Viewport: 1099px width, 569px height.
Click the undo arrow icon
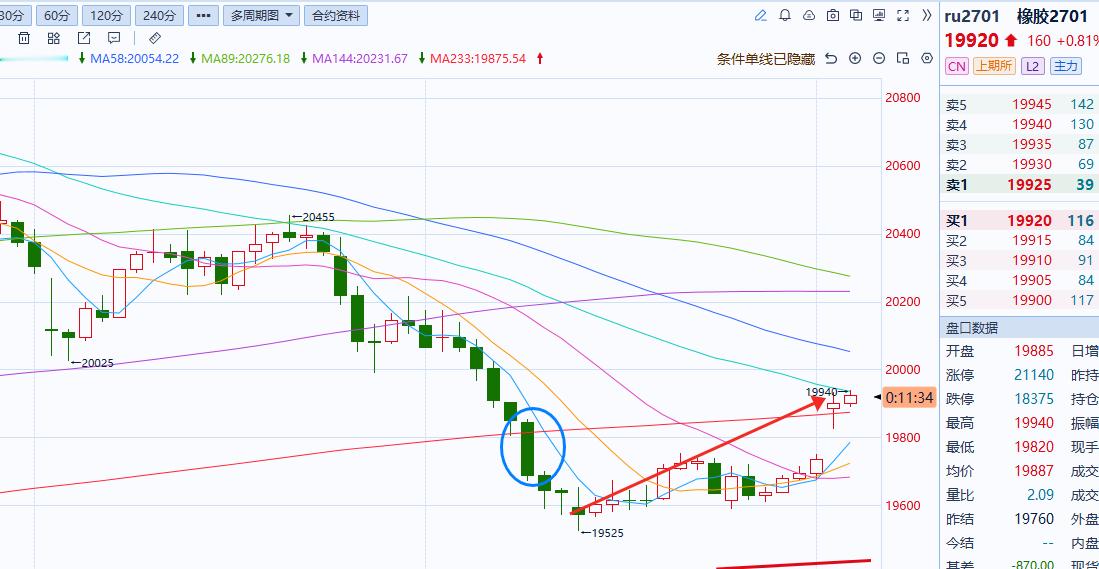point(831,59)
